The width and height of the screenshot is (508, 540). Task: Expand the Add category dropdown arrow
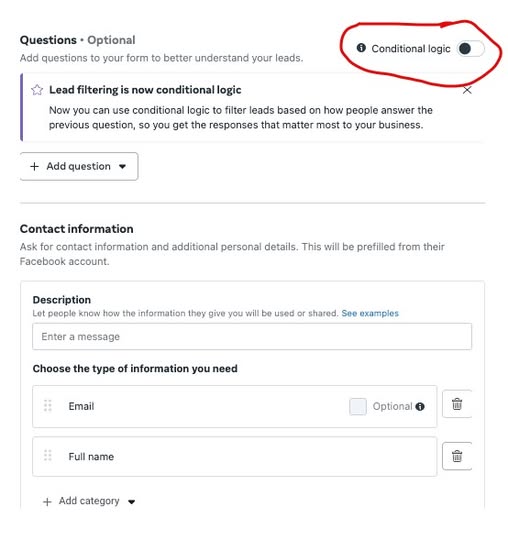click(x=131, y=502)
